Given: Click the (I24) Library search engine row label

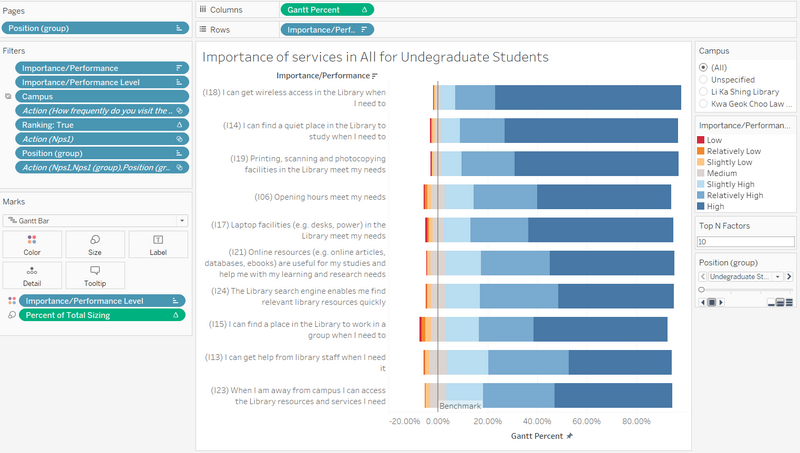Looking at the screenshot, I should click(x=298, y=296).
